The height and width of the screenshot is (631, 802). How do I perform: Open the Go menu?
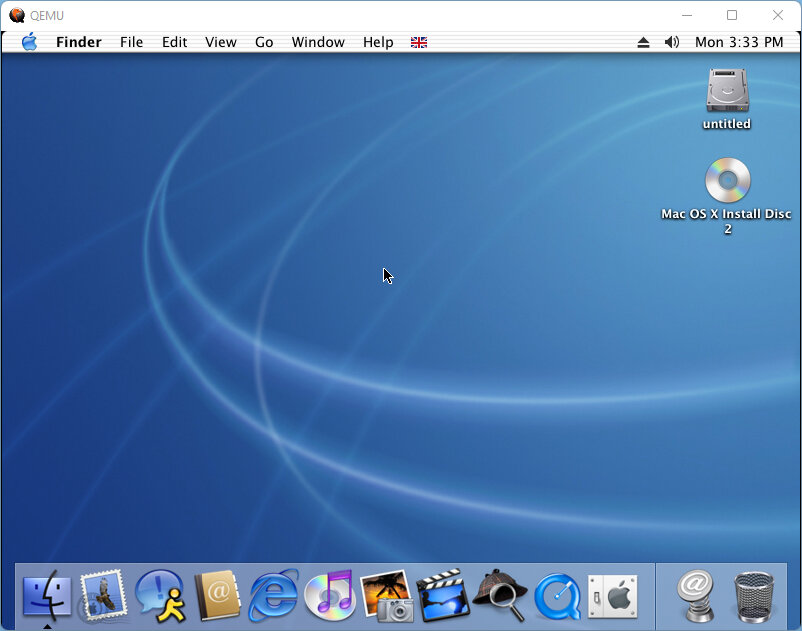pos(264,42)
